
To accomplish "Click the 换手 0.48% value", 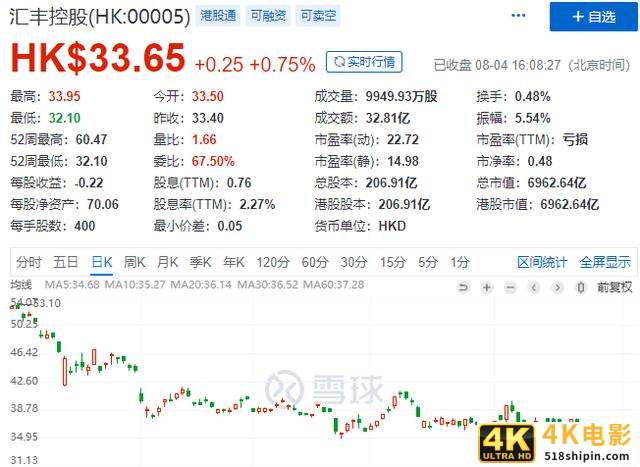I will click(533, 96).
